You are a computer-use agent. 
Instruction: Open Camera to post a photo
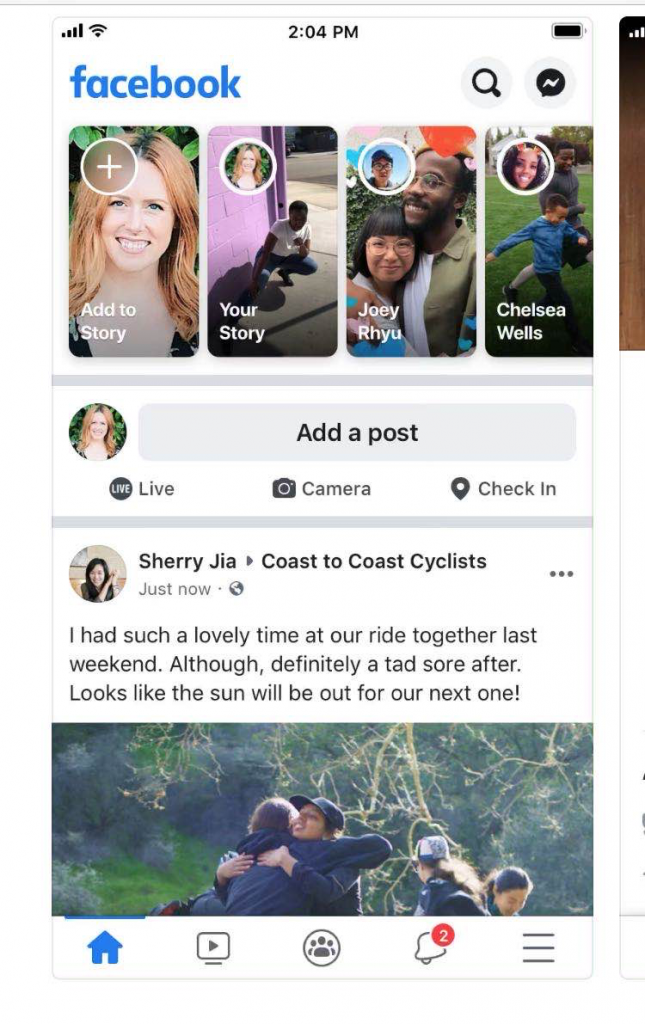pos(321,488)
